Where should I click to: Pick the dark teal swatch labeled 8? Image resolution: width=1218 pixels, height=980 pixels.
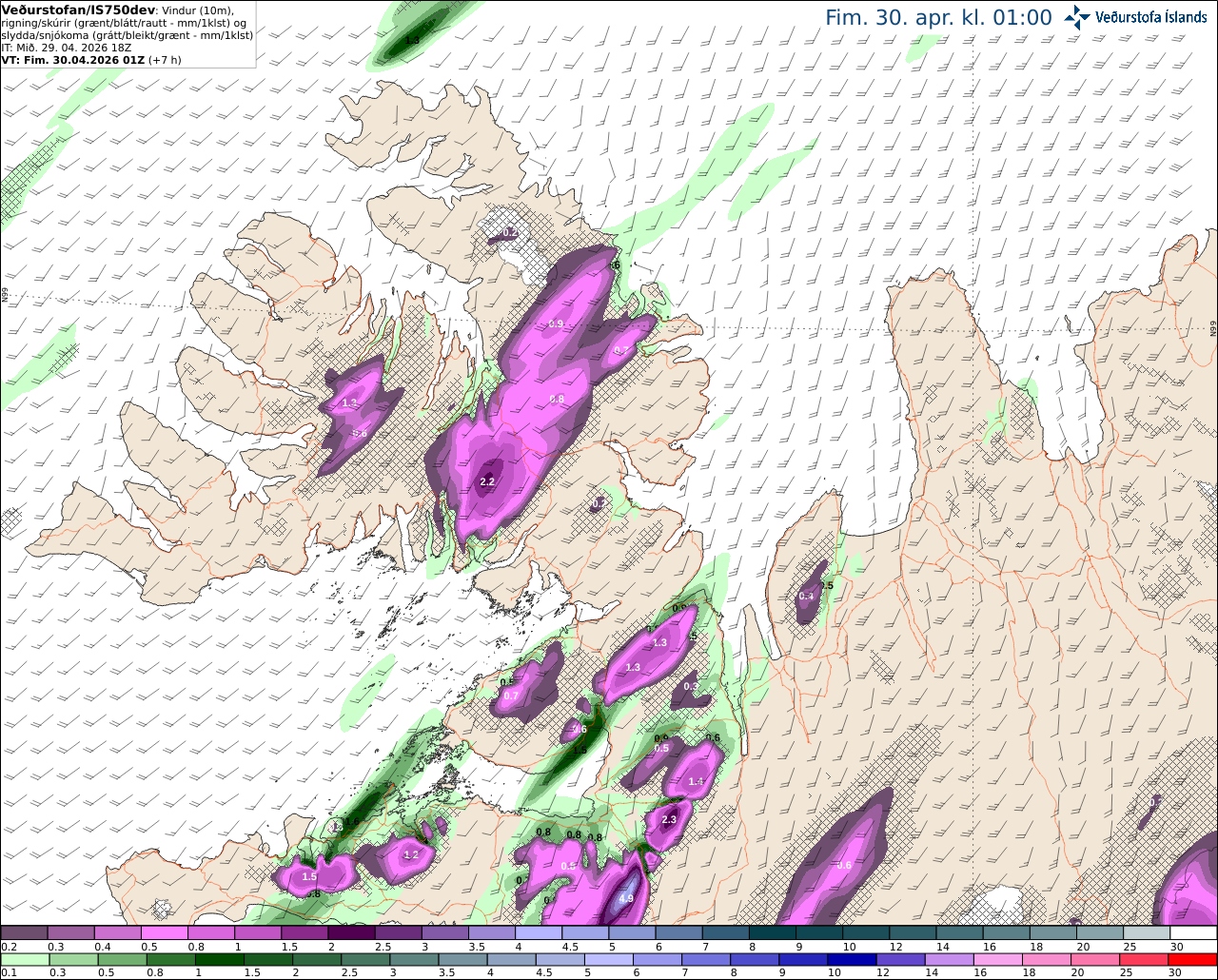pos(772,933)
